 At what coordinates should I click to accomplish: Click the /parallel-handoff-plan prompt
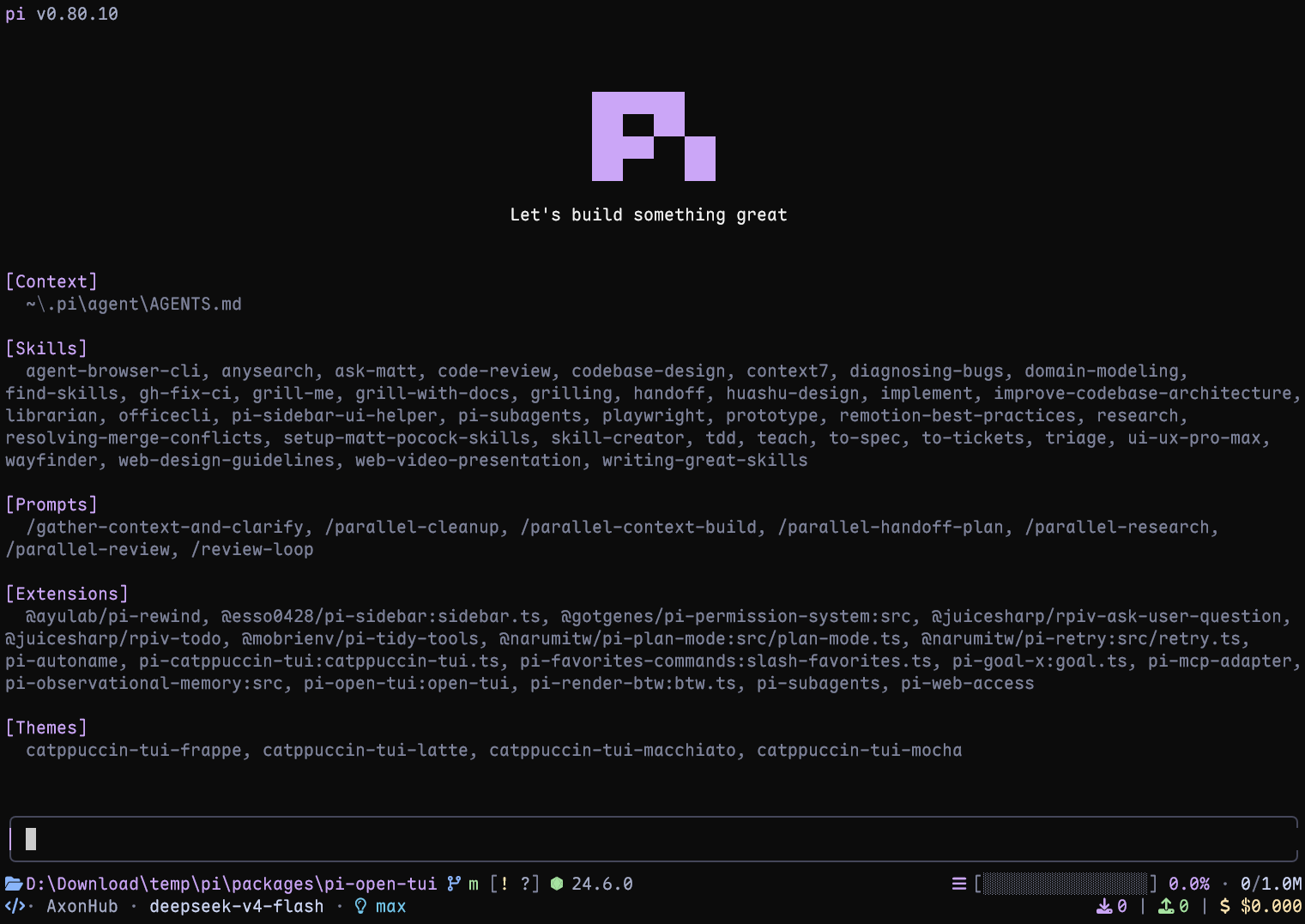tap(891, 527)
